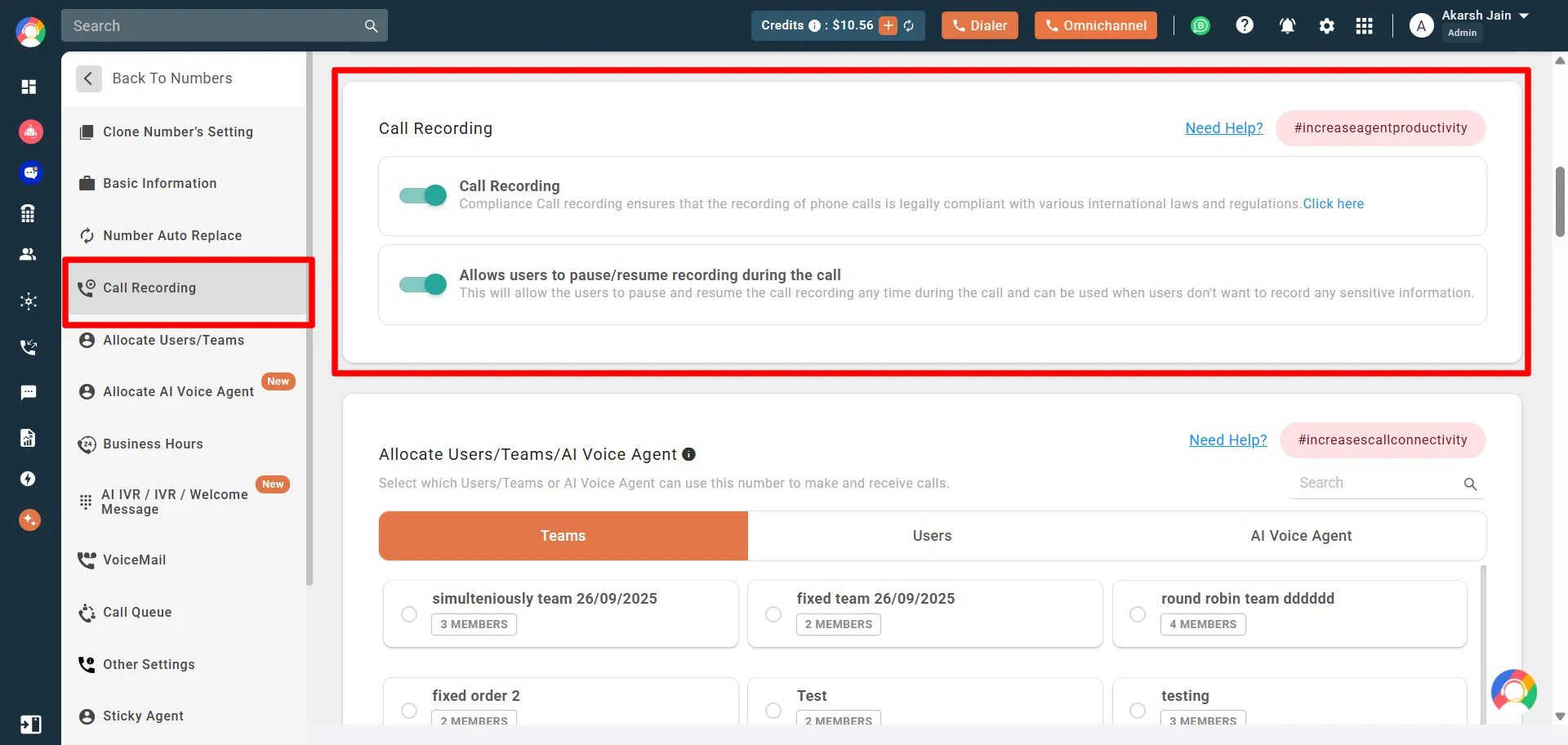The height and width of the screenshot is (745, 1568).
Task: Click the refresh credits icon
Action: click(x=909, y=26)
